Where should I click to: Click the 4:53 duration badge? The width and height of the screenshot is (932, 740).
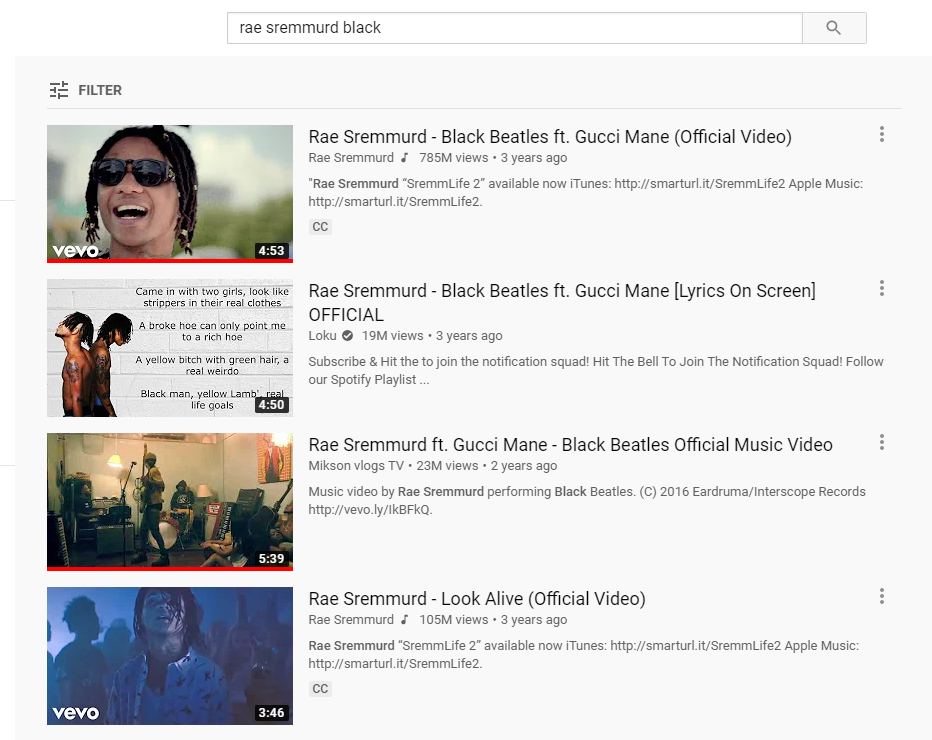[272, 250]
